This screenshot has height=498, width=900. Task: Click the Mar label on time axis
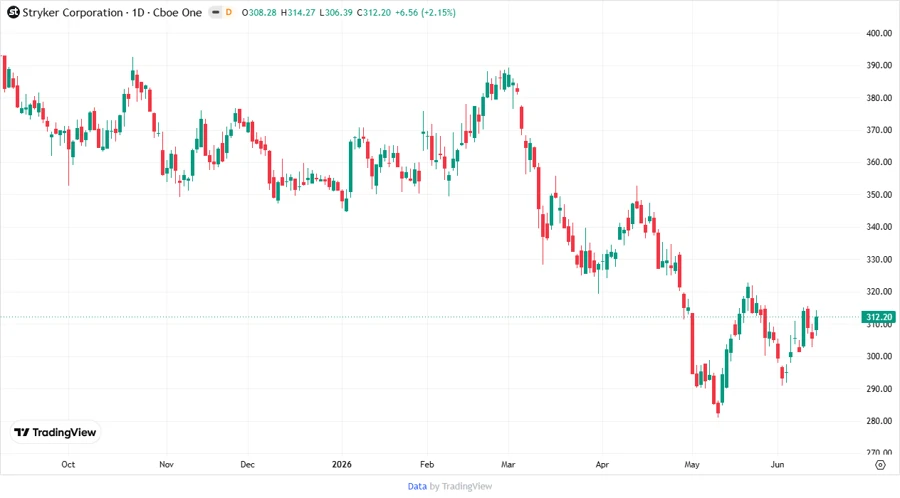(x=508, y=464)
